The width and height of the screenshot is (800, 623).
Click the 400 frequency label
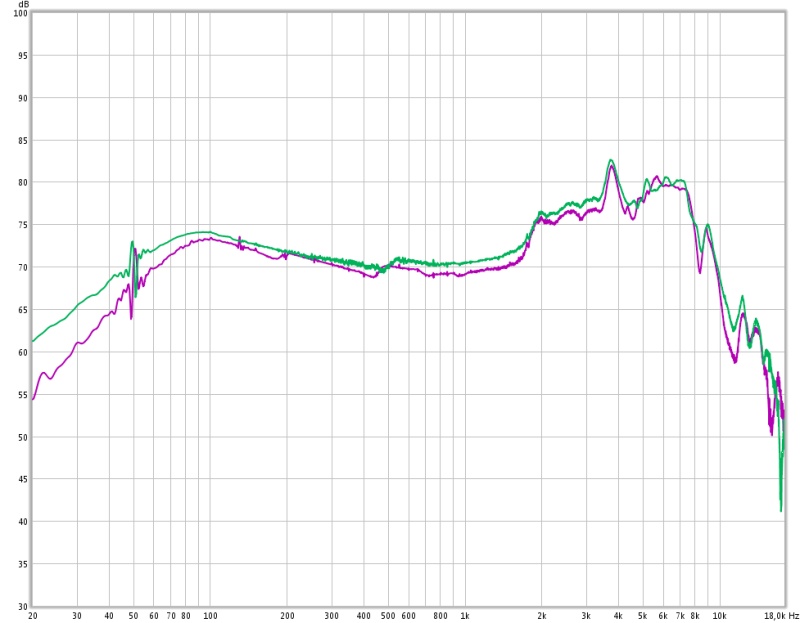(x=364, y=616)
